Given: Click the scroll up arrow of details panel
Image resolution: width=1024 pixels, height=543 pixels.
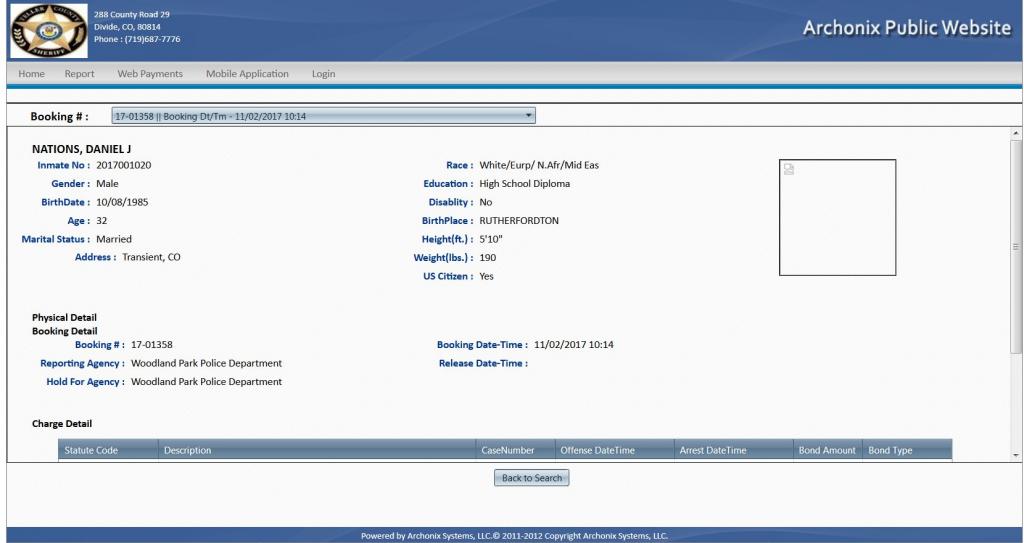Looking at the screenshot, I should pyautogui.click(x=1017, y=133).
